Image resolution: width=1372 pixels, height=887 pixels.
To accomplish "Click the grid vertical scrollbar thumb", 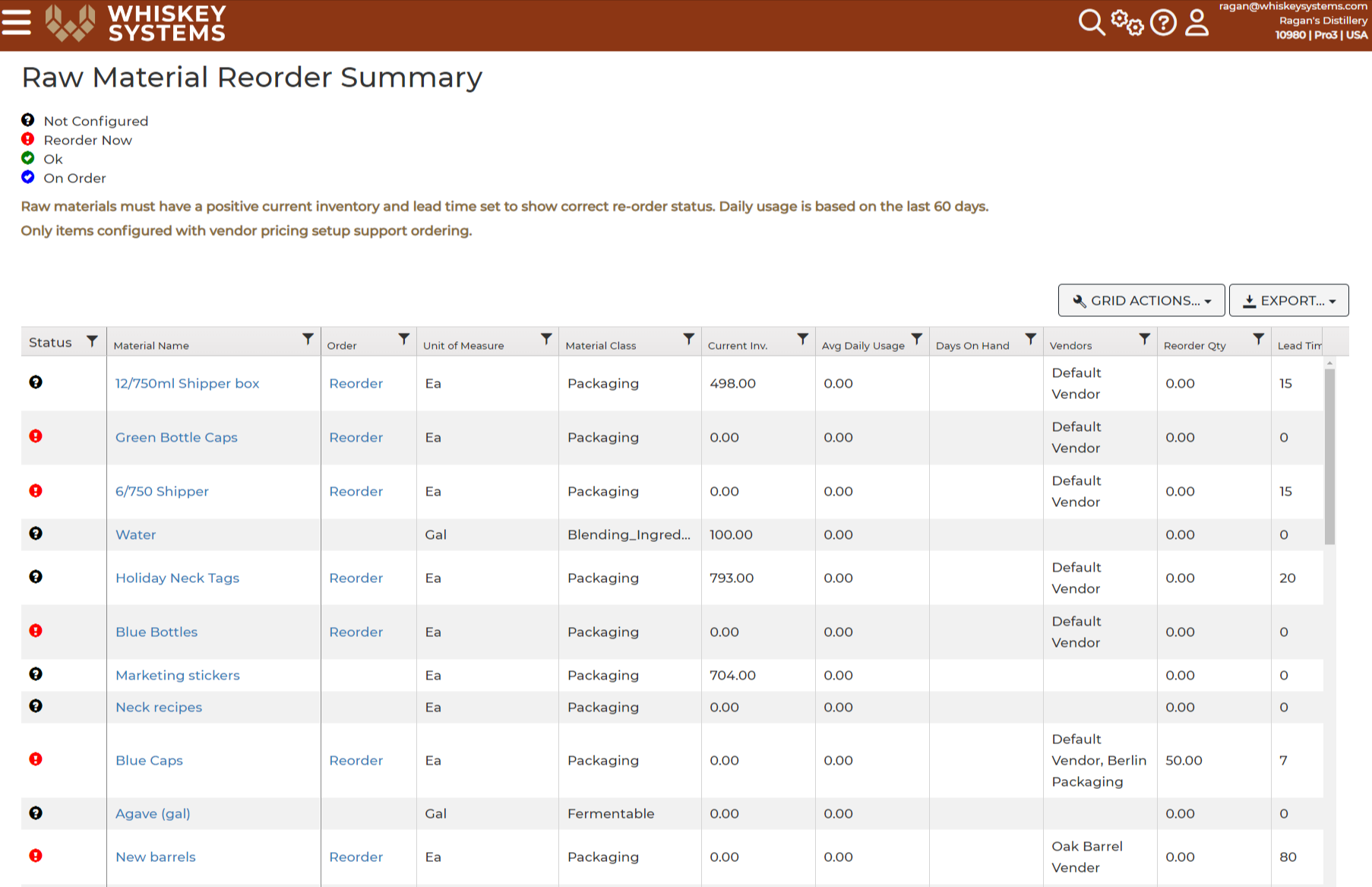I will tap(1329, 456).
